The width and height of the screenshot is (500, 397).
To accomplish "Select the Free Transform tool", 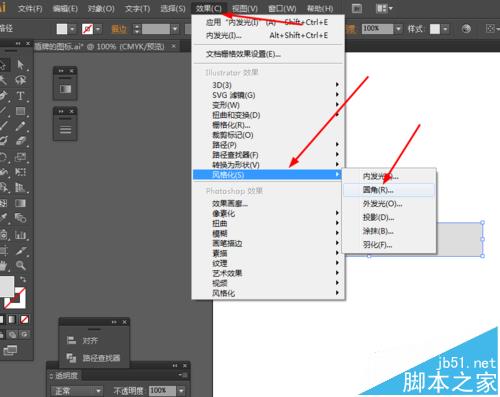I will pos(21,172).
